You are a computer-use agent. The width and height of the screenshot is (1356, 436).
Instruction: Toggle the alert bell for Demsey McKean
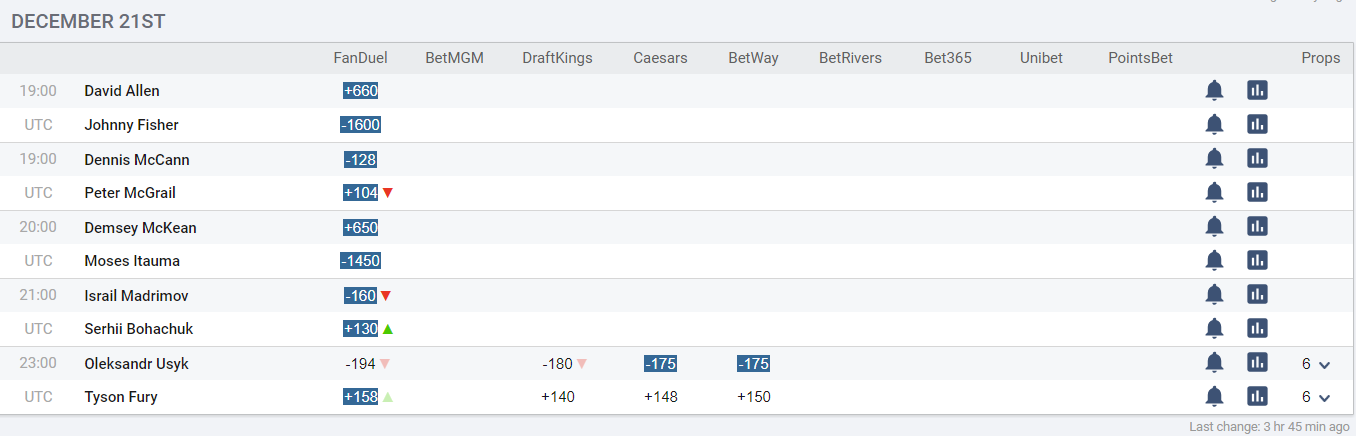[1214, 227]
